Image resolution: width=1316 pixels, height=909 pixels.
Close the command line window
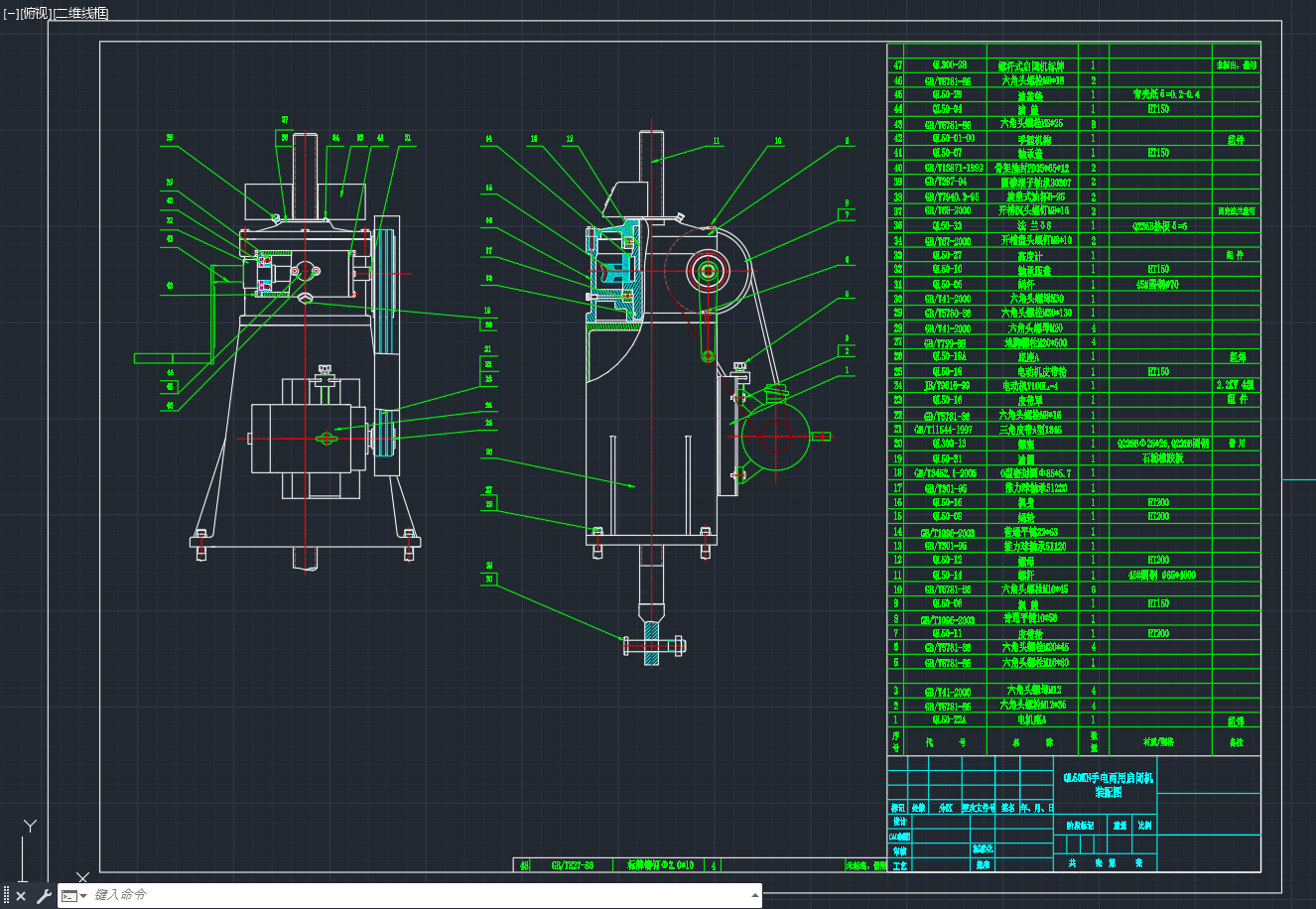pos(21,896)
